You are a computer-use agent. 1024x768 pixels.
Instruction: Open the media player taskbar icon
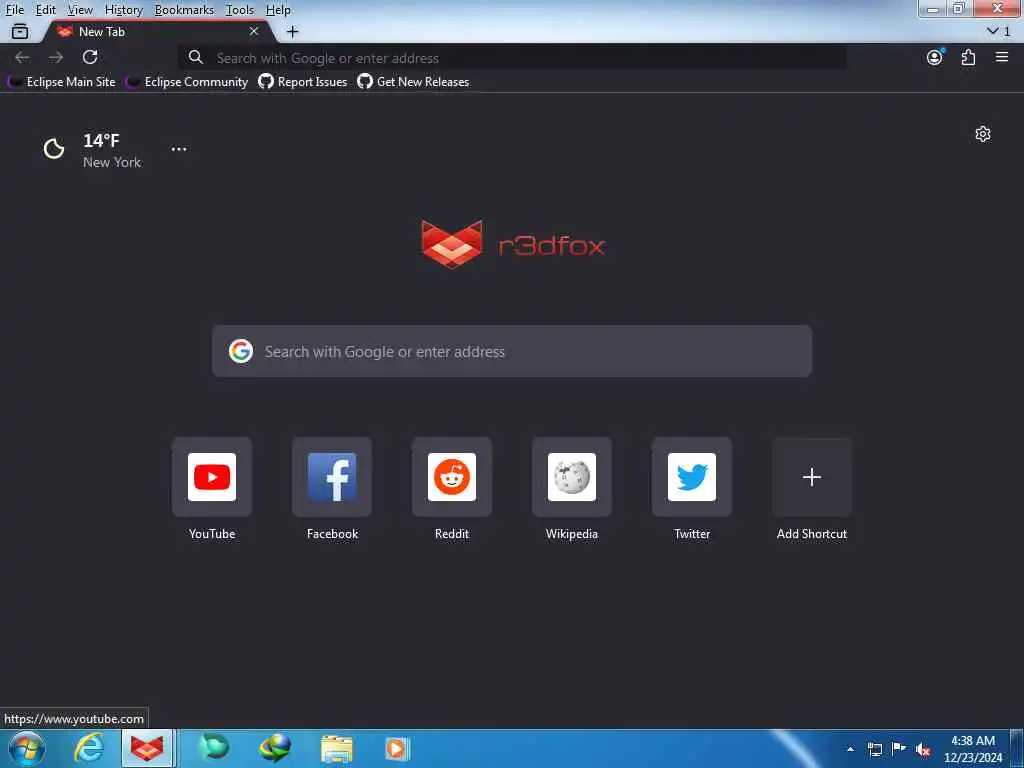(x=397, y=749)
